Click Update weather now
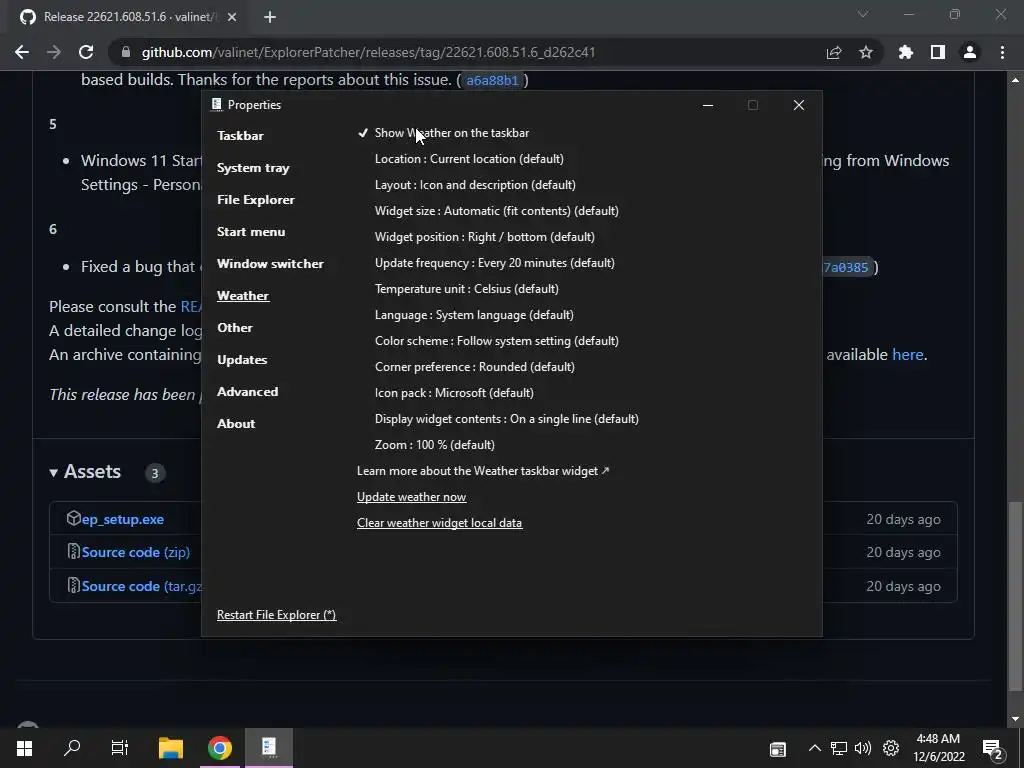The width and height of the screenshot is (1024, 768). [411, 497]
